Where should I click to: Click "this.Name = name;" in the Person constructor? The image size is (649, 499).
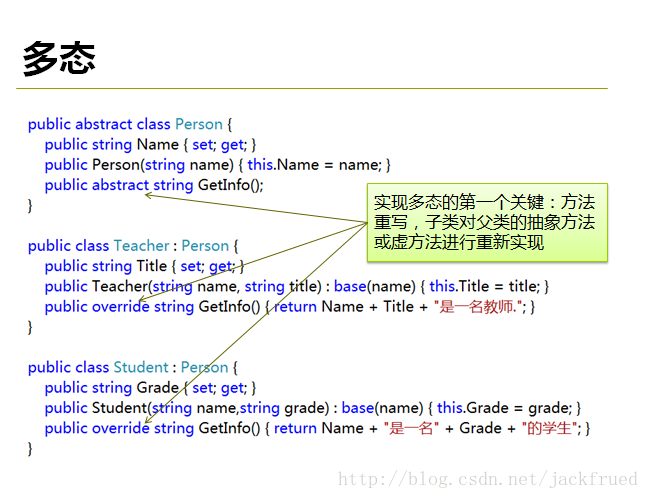(x=315, y=165)
